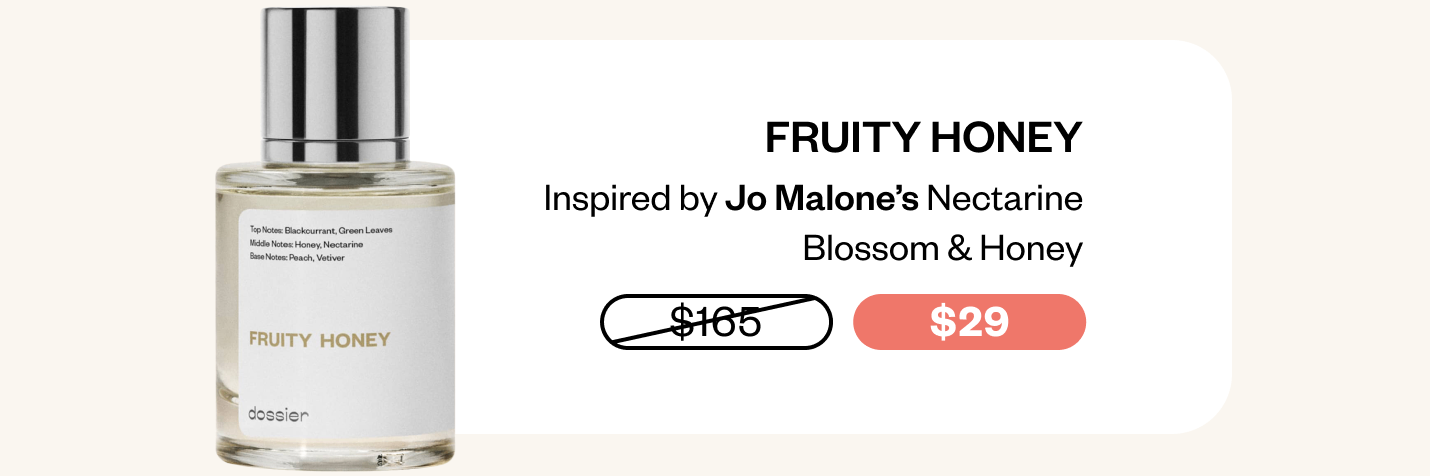Click the Top Notes line on label
This screenshot has width=1430, height=476.
pos(321,230)
